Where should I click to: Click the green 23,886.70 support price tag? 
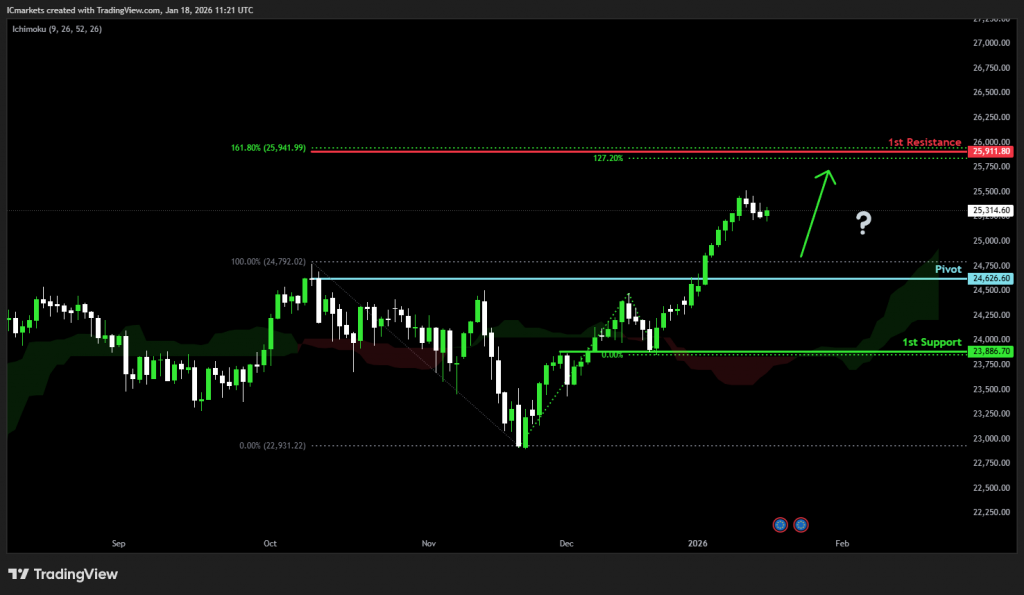point(992,352)
